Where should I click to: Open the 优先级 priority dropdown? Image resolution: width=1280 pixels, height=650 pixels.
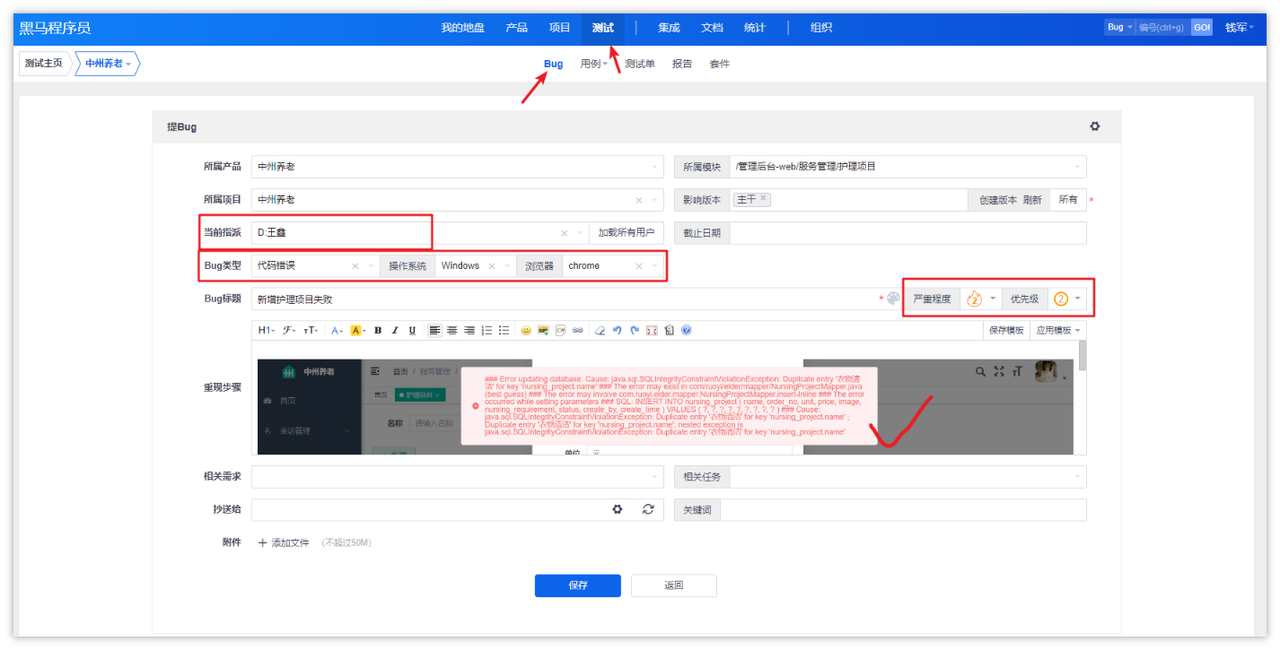click(x=1066, y=299)
